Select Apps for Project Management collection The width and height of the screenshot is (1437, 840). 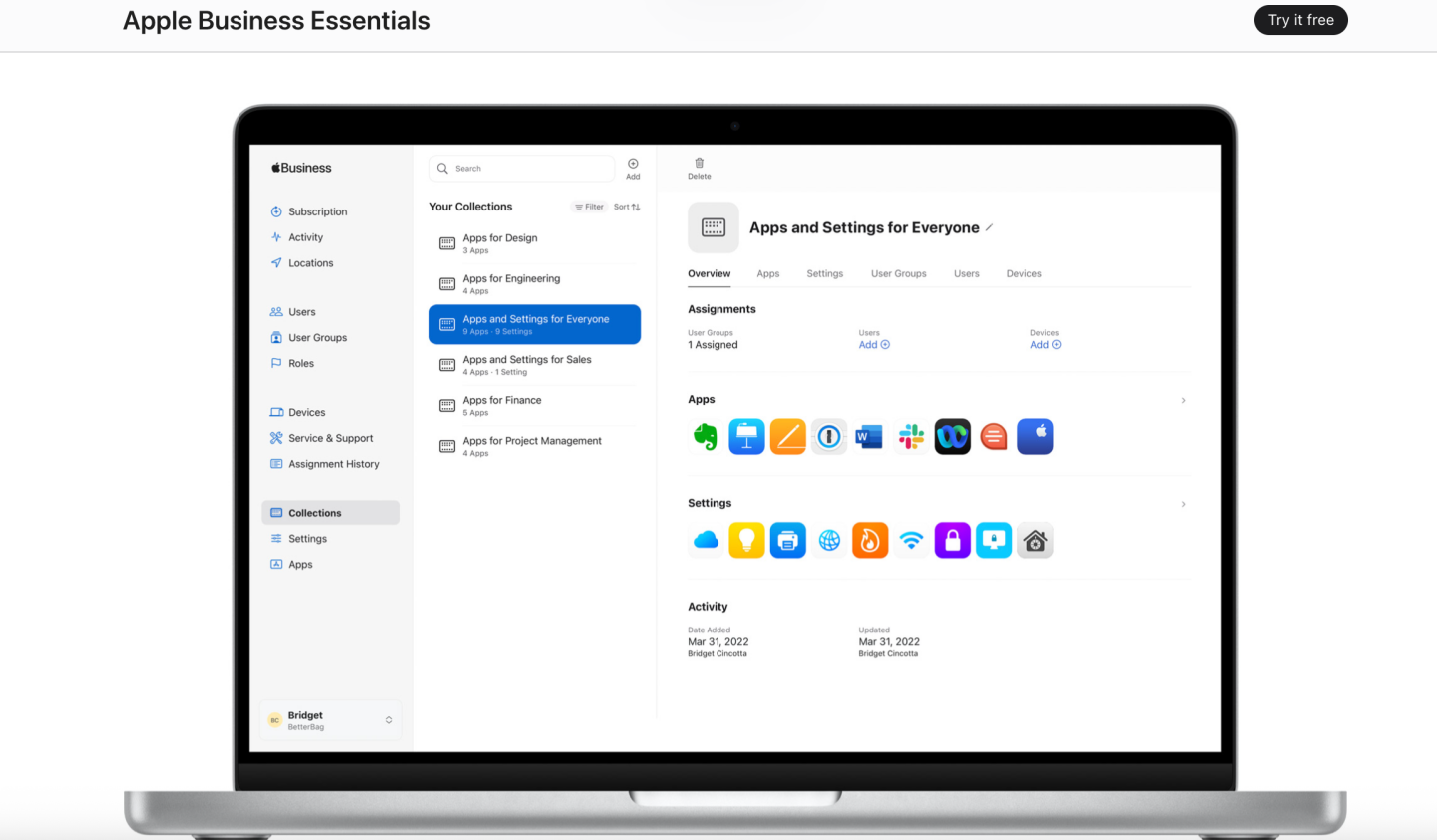tap(535, 446)
